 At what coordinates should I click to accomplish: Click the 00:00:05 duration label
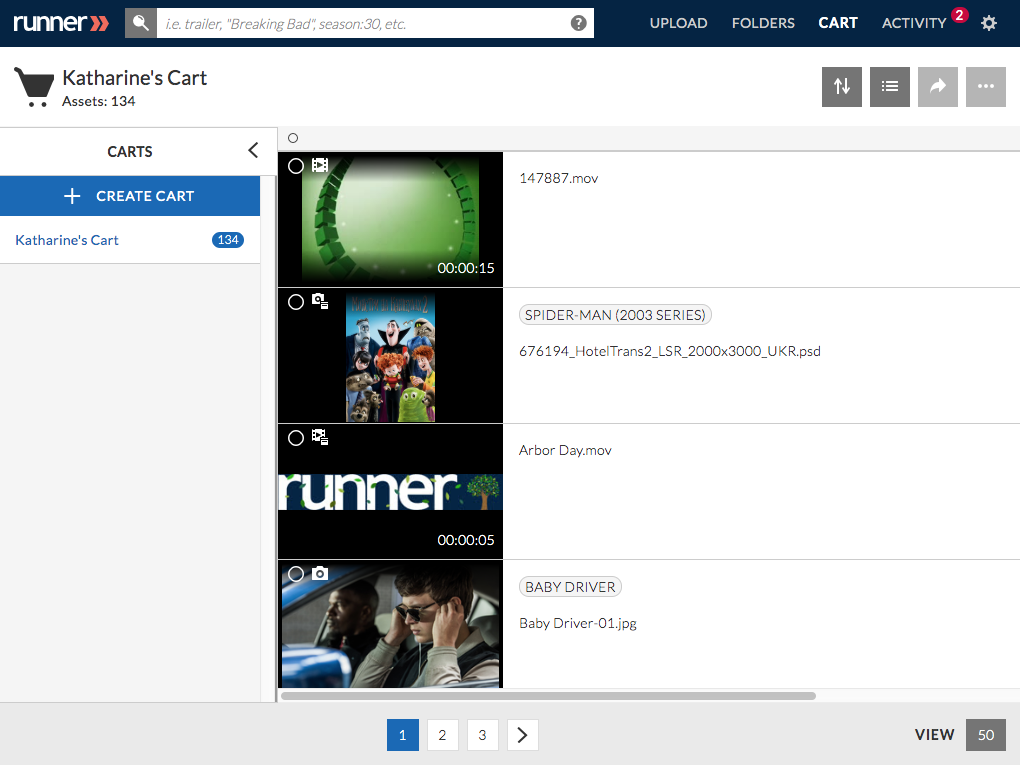(466, 540)
